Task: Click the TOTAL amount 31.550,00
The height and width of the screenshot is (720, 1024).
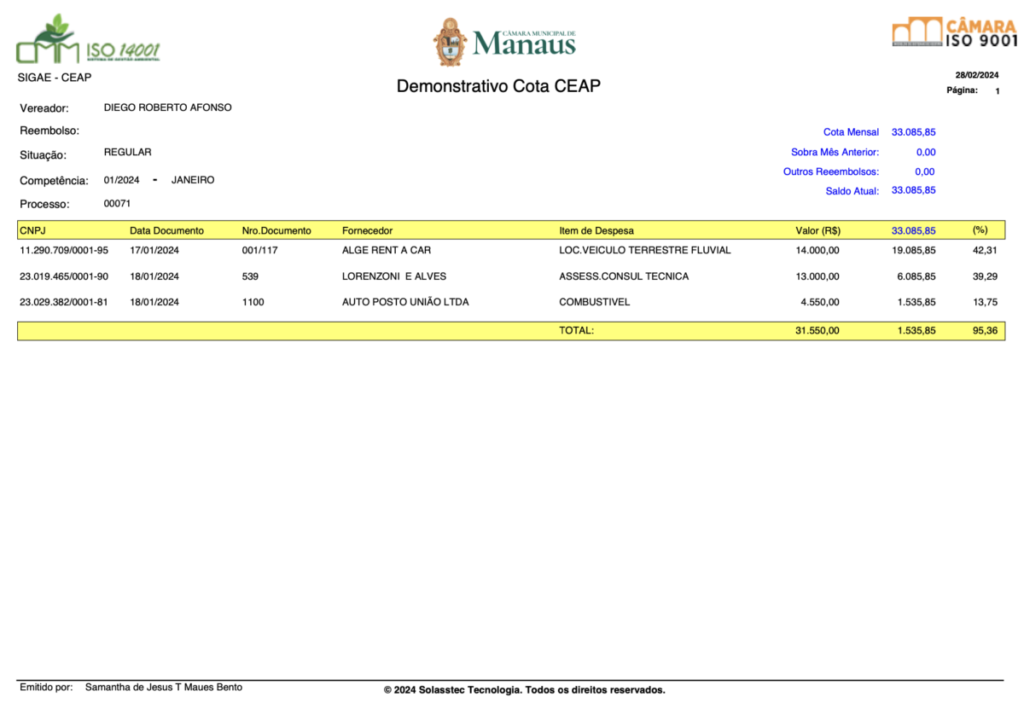Action: [x=817, y=330]
